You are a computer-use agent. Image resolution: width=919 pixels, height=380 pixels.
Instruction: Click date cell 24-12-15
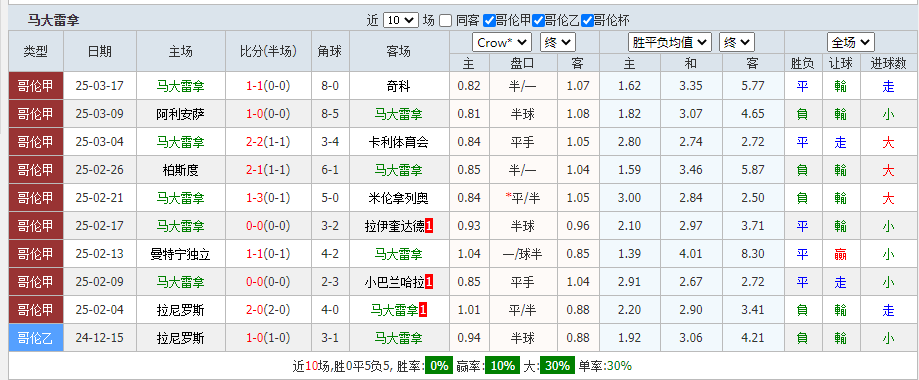click(x=100, y=338)
